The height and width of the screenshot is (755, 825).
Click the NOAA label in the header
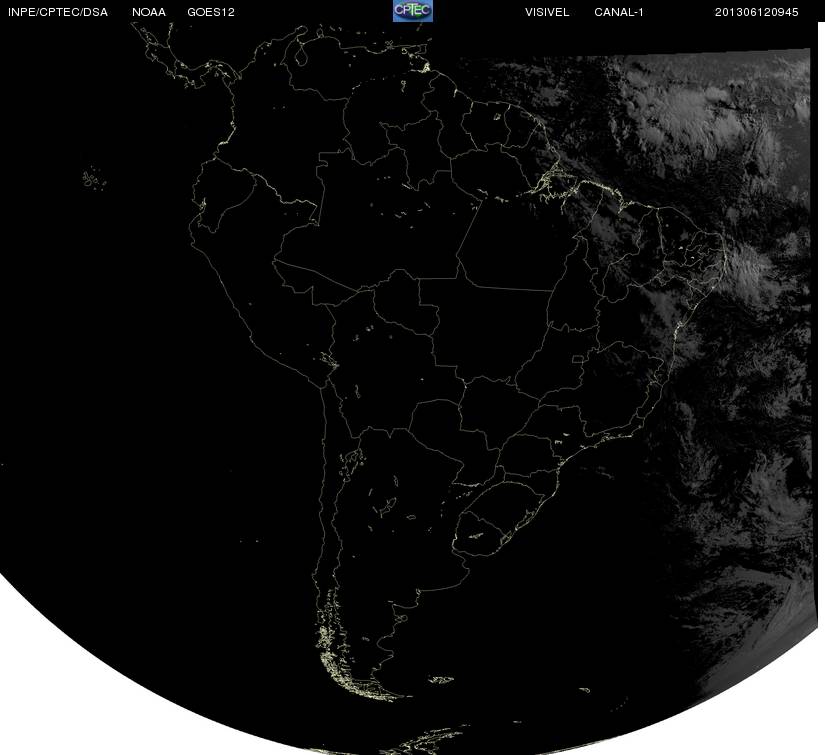(149, 12)
